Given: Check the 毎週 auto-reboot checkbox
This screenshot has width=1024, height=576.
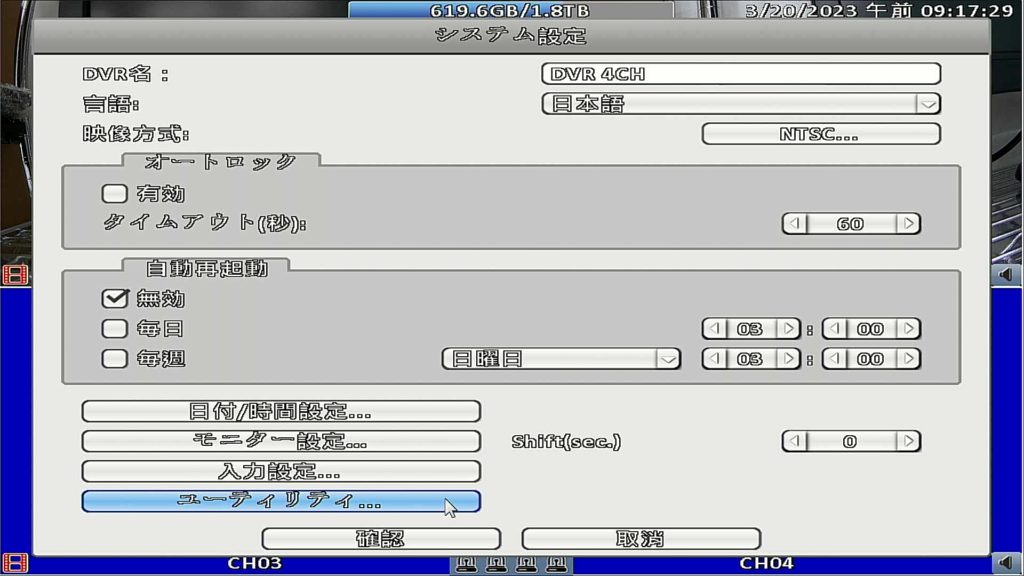Looking at the screenshot, I should coord(115,358).
